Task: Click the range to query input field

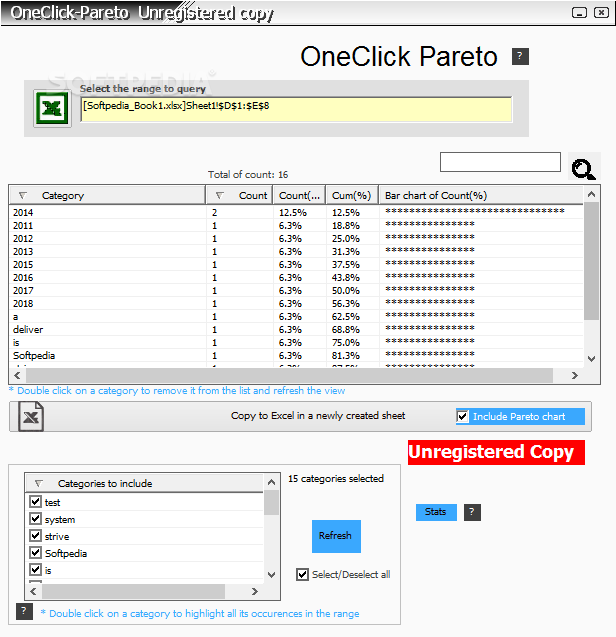Action: (x=296, y=109)
